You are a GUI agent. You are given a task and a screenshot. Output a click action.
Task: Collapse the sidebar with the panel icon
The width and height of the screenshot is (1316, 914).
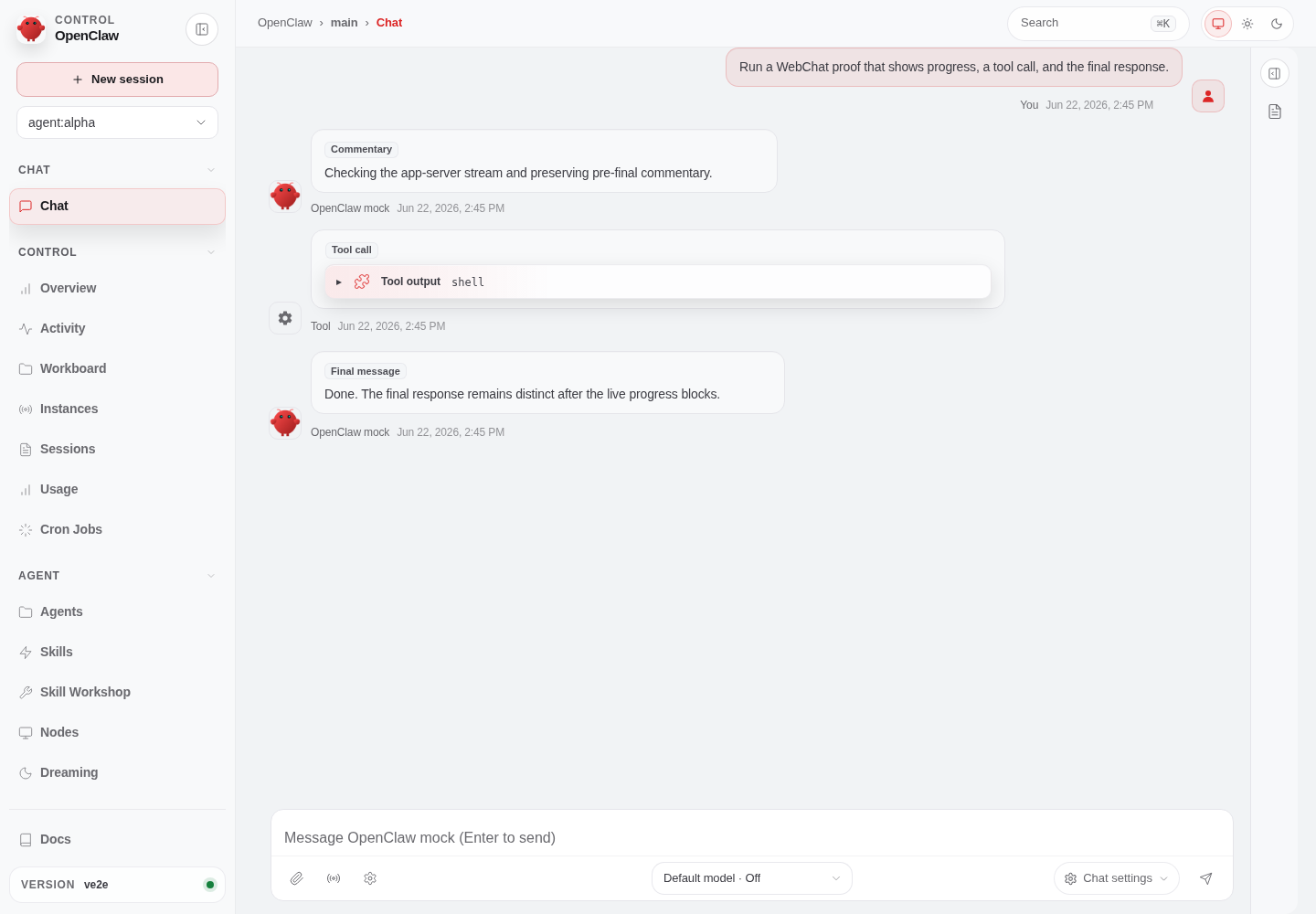(x=202, y=29)
